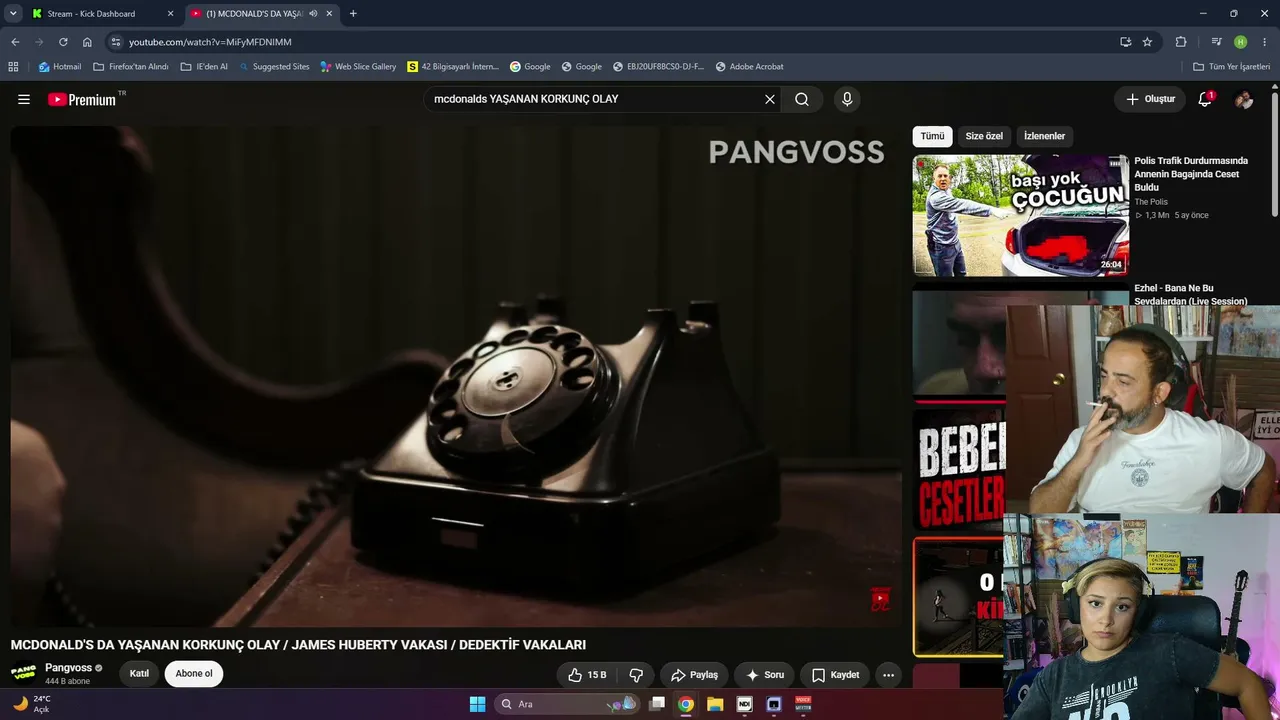
Task: Open the Chrome profile H avatar
Action: tap(1241, 42)
